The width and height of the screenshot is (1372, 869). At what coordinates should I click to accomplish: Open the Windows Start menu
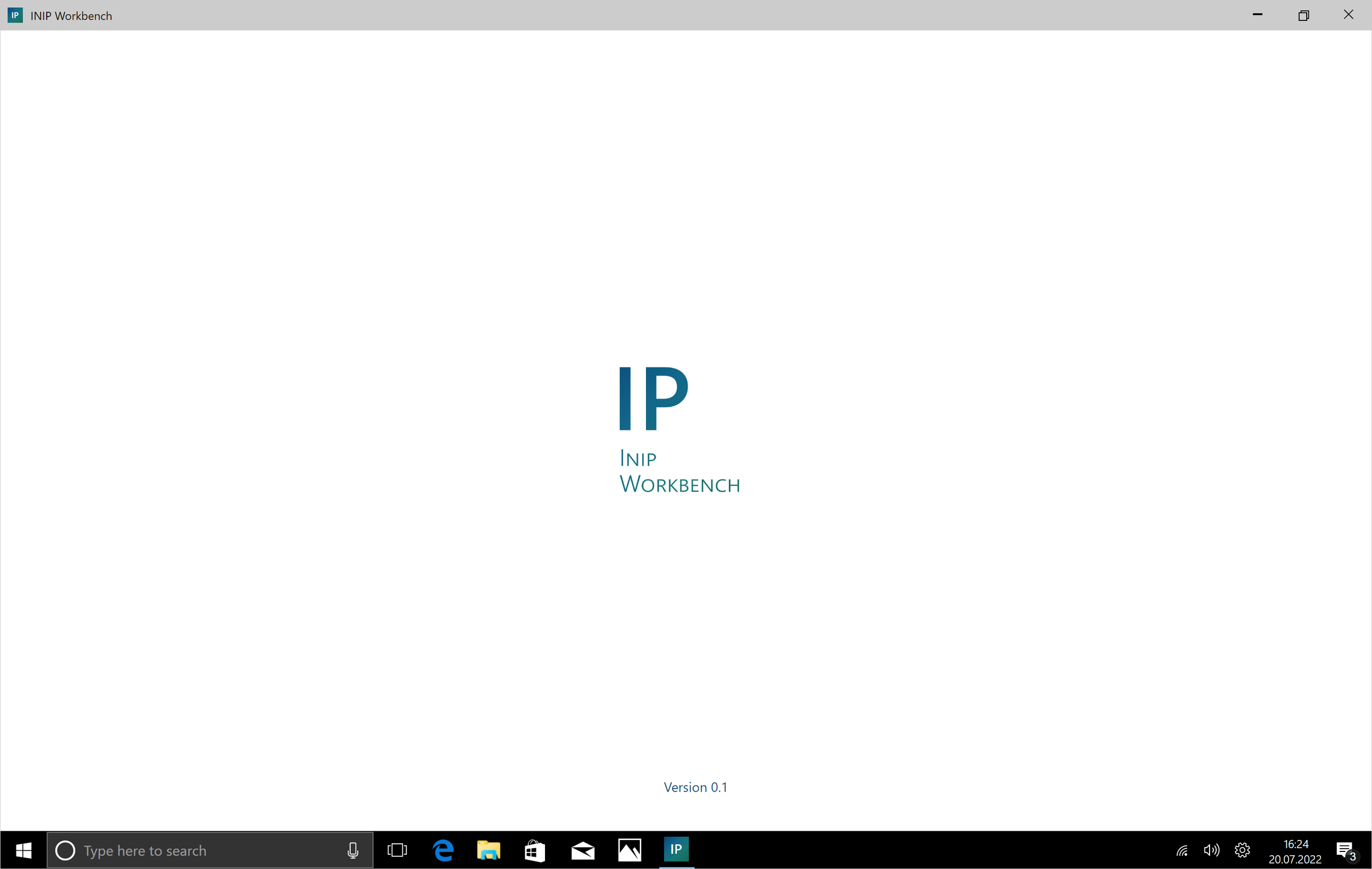coord(24,850)
